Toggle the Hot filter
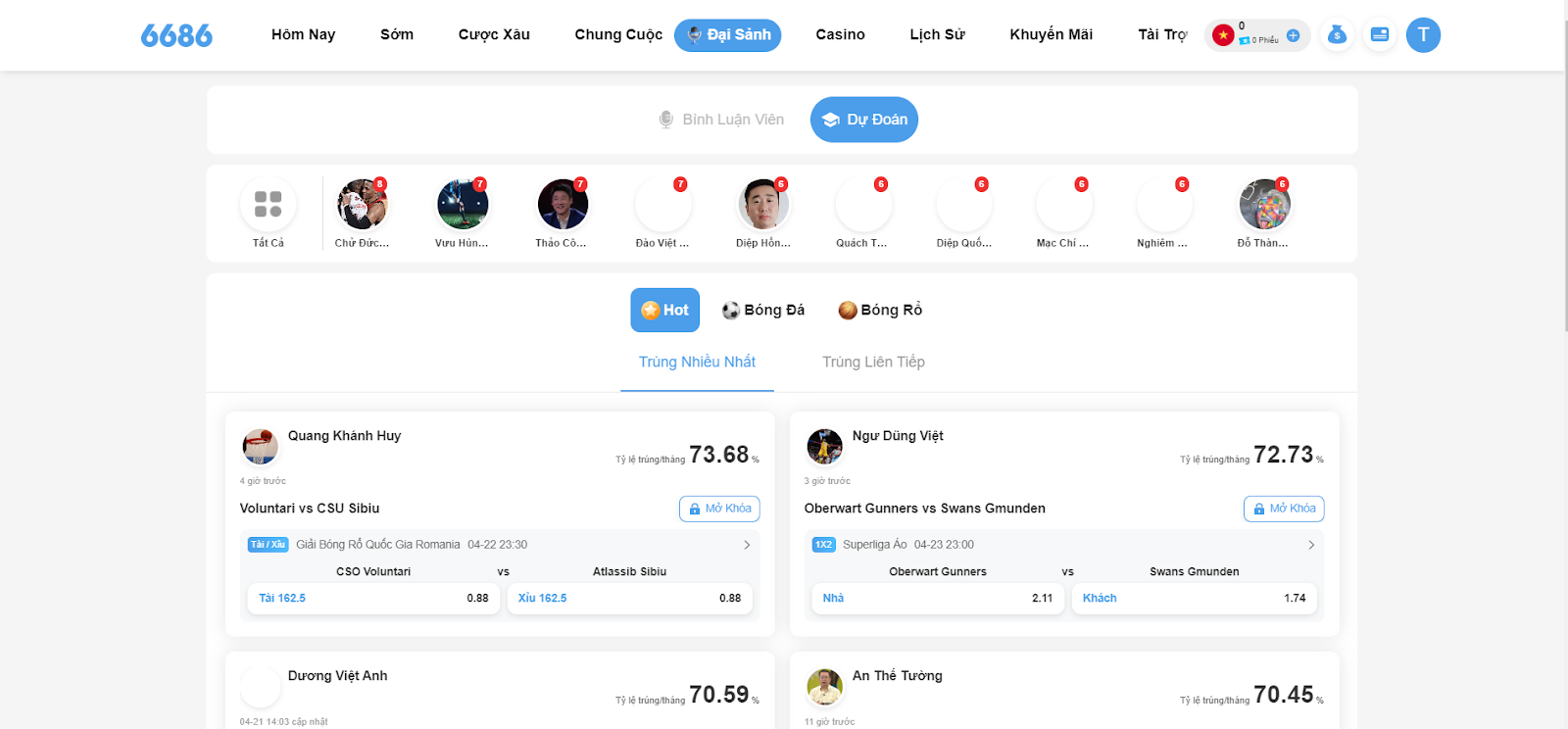Screen dimensions: 1568x729 [x=664, y=310]
